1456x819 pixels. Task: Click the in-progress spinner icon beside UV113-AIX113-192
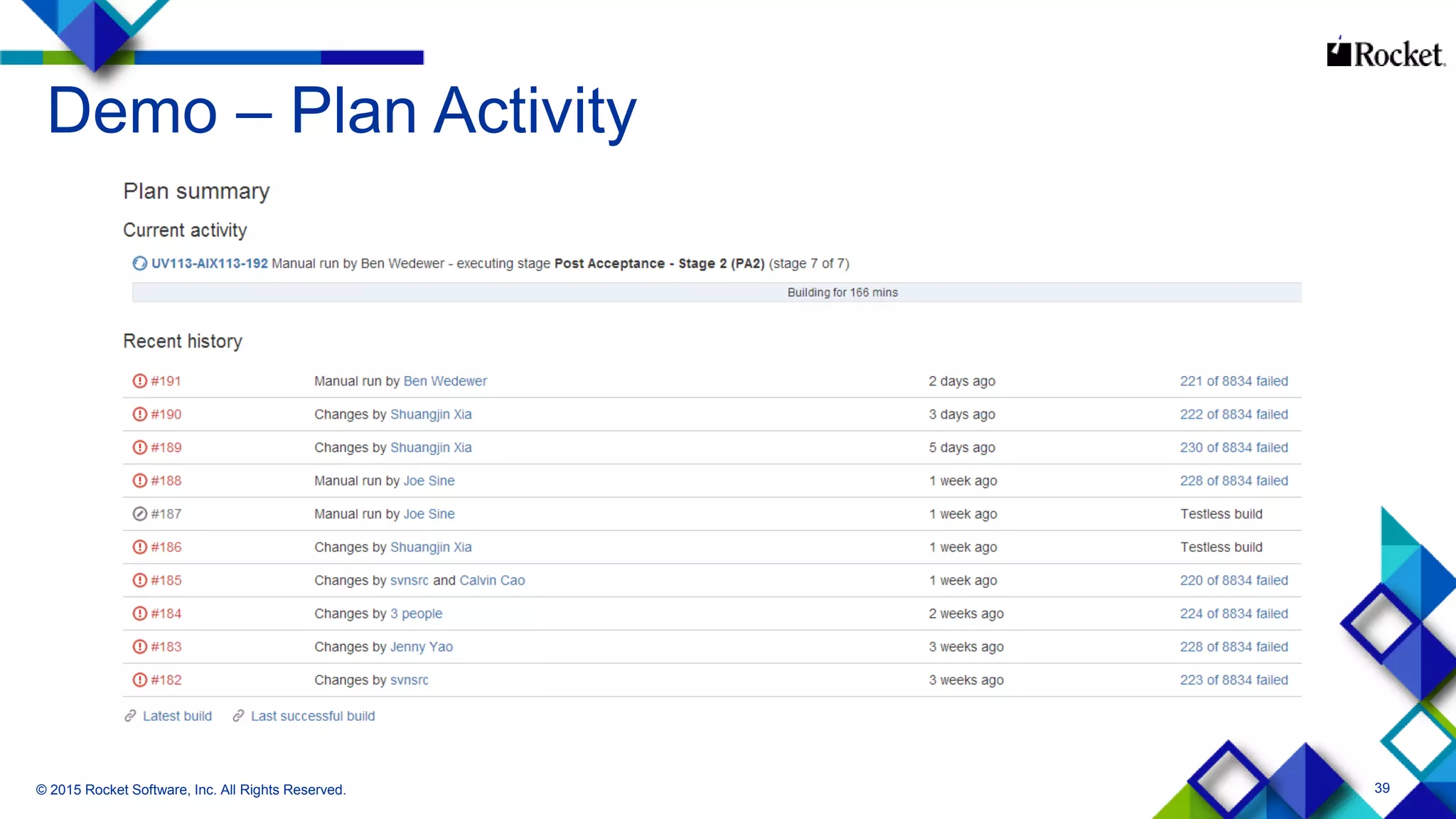(x=140, y=264)
